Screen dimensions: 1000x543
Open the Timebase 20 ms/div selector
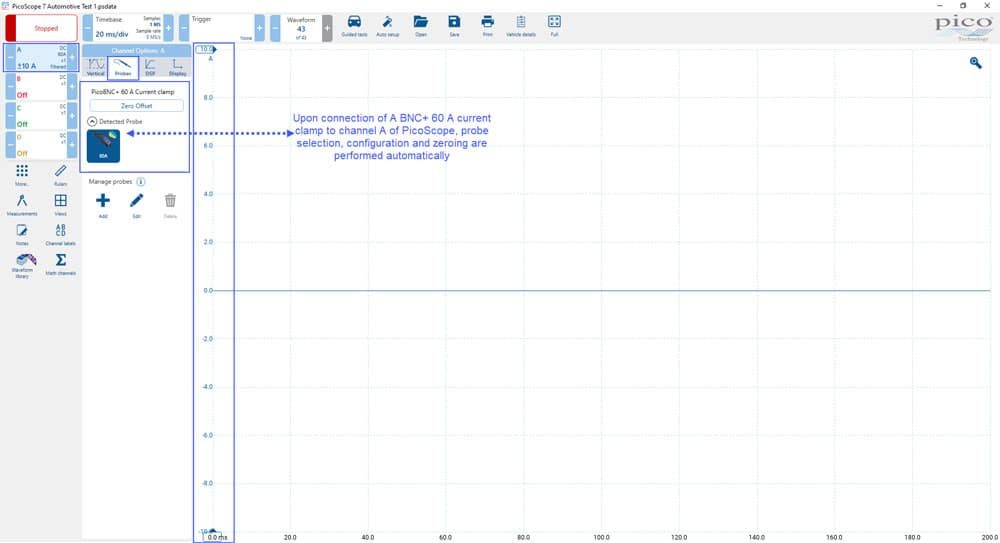click(128, 28)
